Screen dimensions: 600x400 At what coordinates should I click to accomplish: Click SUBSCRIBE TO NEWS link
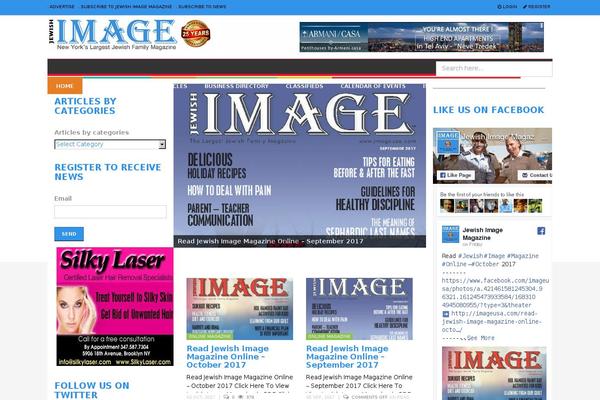202,7
